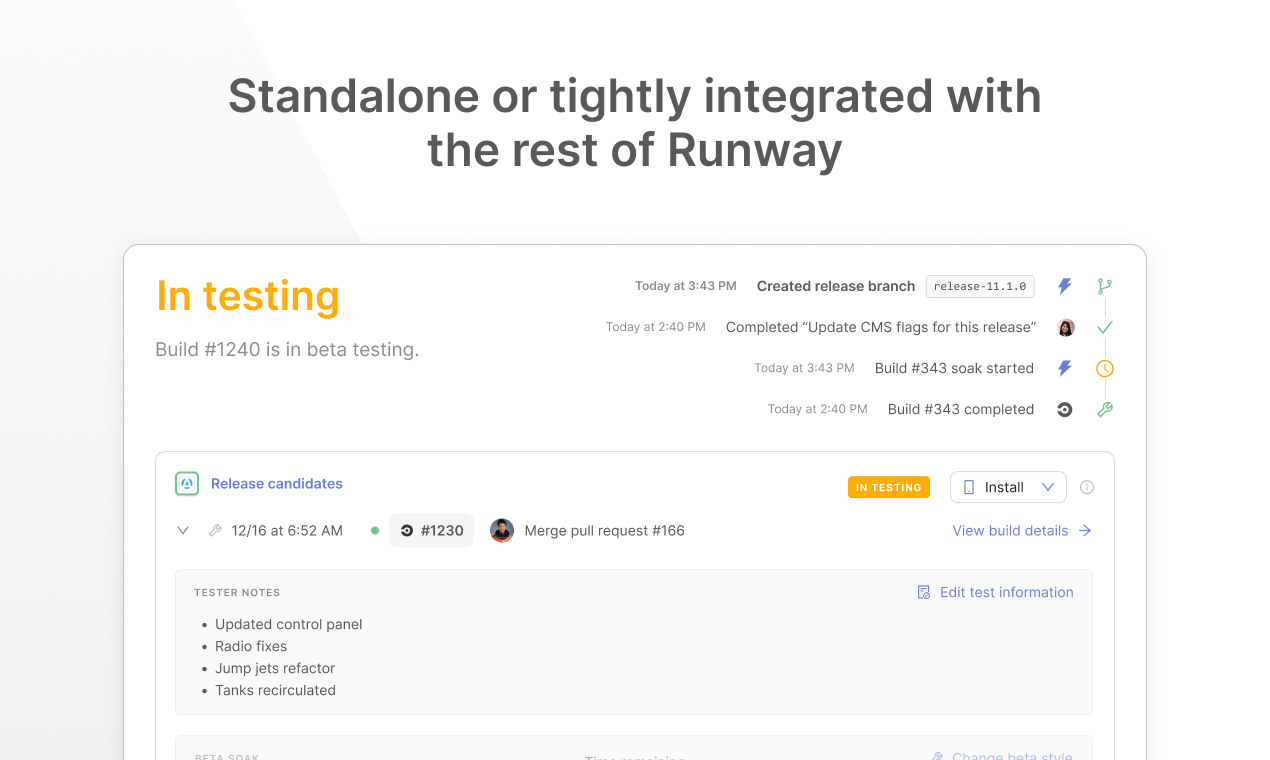Click the Change beta style link
The width and height of the screenshot is (1270, 760).
click(1012, 756)
